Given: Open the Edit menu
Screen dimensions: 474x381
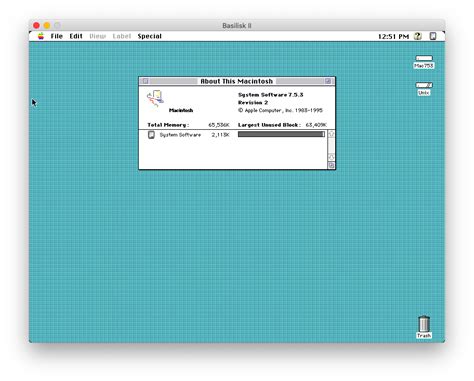Looking at the screenshot, I should pyautogui.click(x=76, y=36).
